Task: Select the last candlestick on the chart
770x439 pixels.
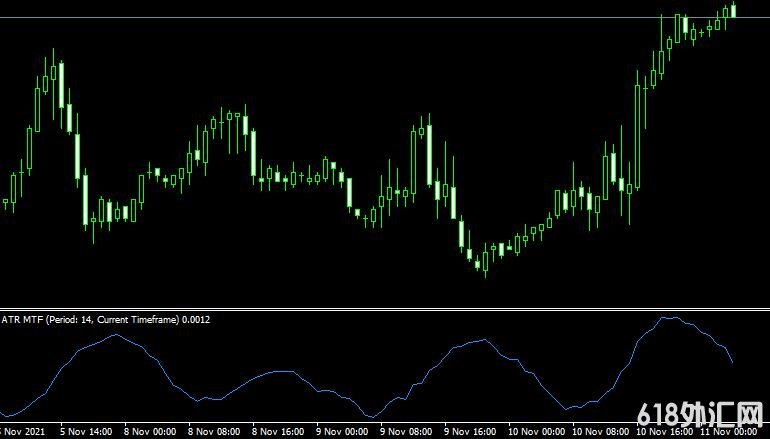Action: [734, 10]
